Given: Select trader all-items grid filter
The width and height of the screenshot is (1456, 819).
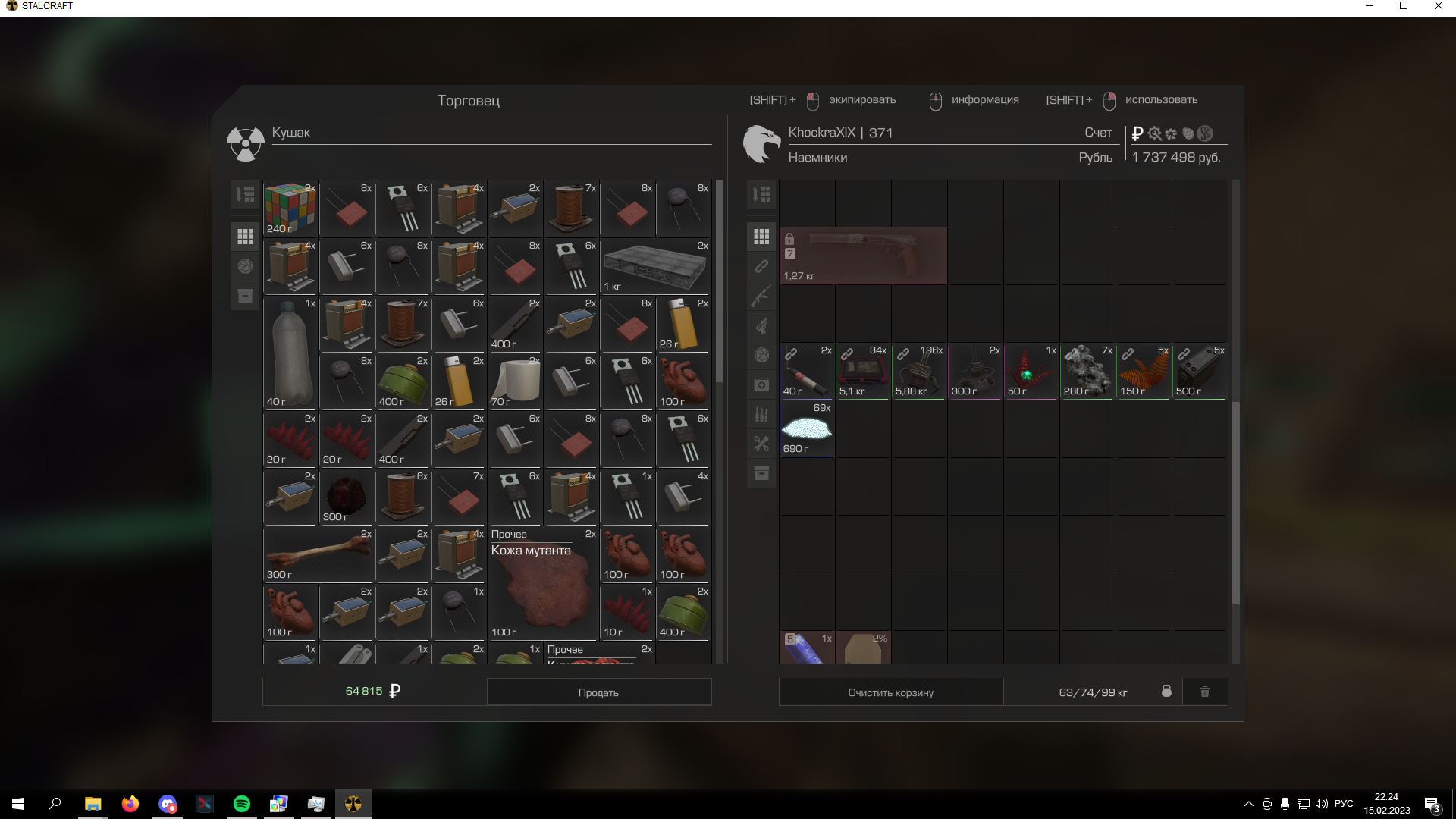Looking at the screenshot, I should [245, 237].
